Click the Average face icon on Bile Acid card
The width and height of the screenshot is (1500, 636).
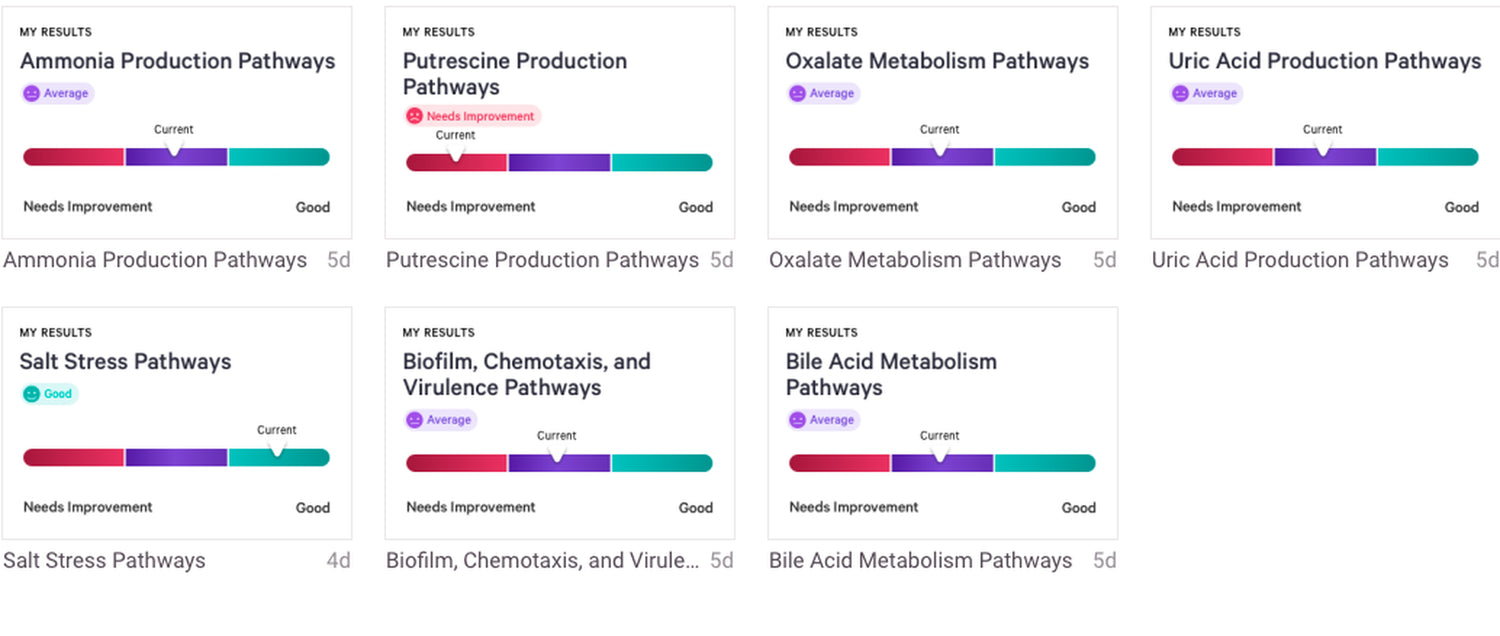point(797,420)
